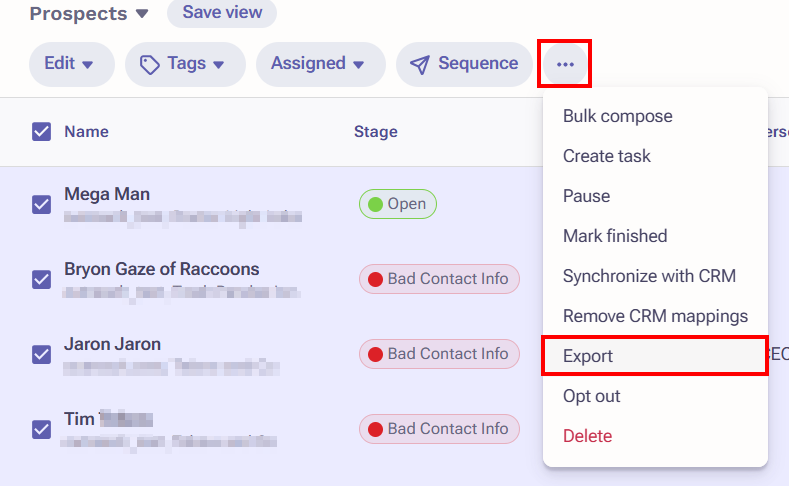Uncheck the Jaron Jaron row checkbox

(x=41, y=355)
